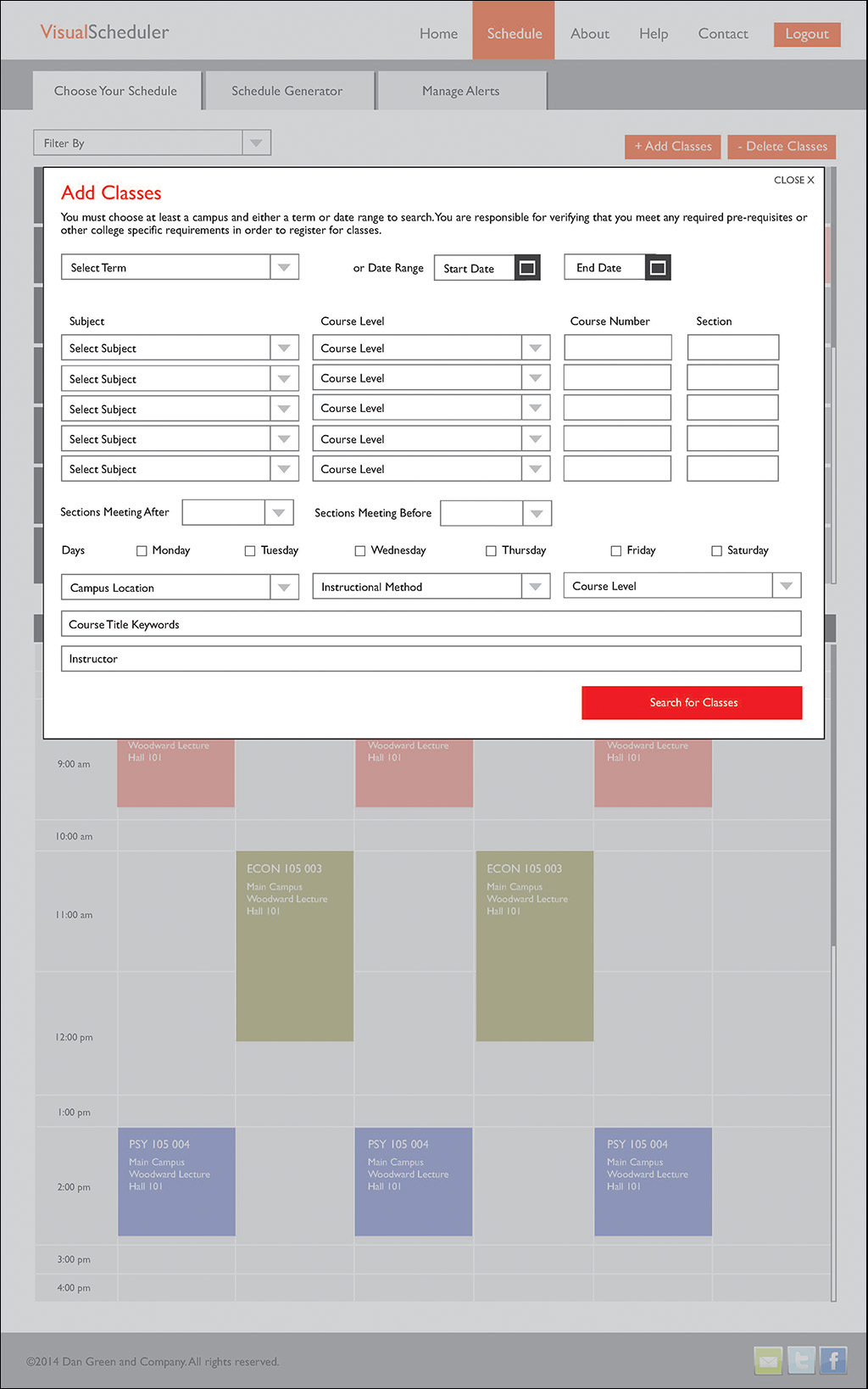Close the Add Classes dialog
Screen dimensions: 868x1389
tap(793, 180)
